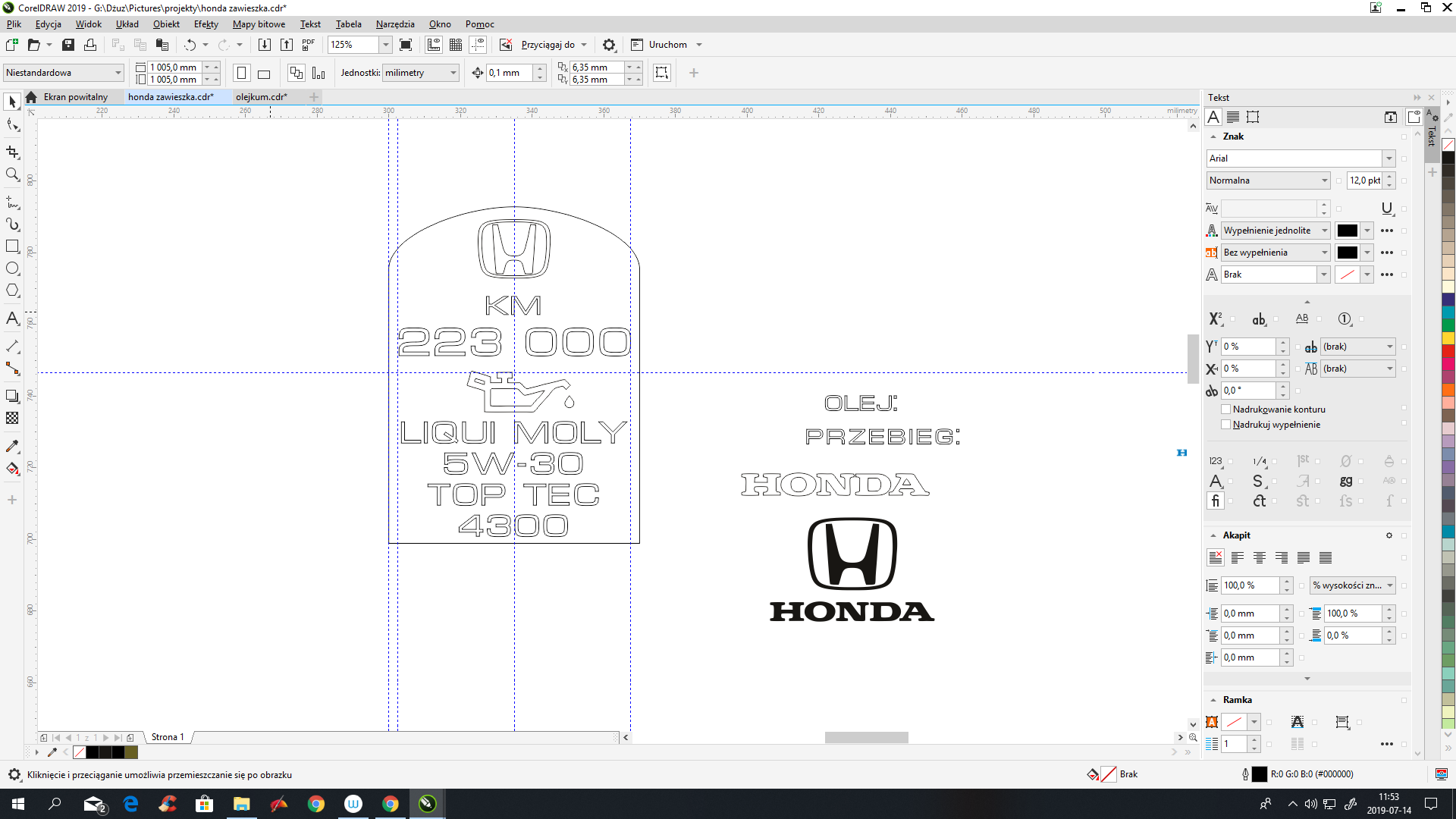Open Windows Start menu
Screen dimensions: 1456x819
[18, 804]
